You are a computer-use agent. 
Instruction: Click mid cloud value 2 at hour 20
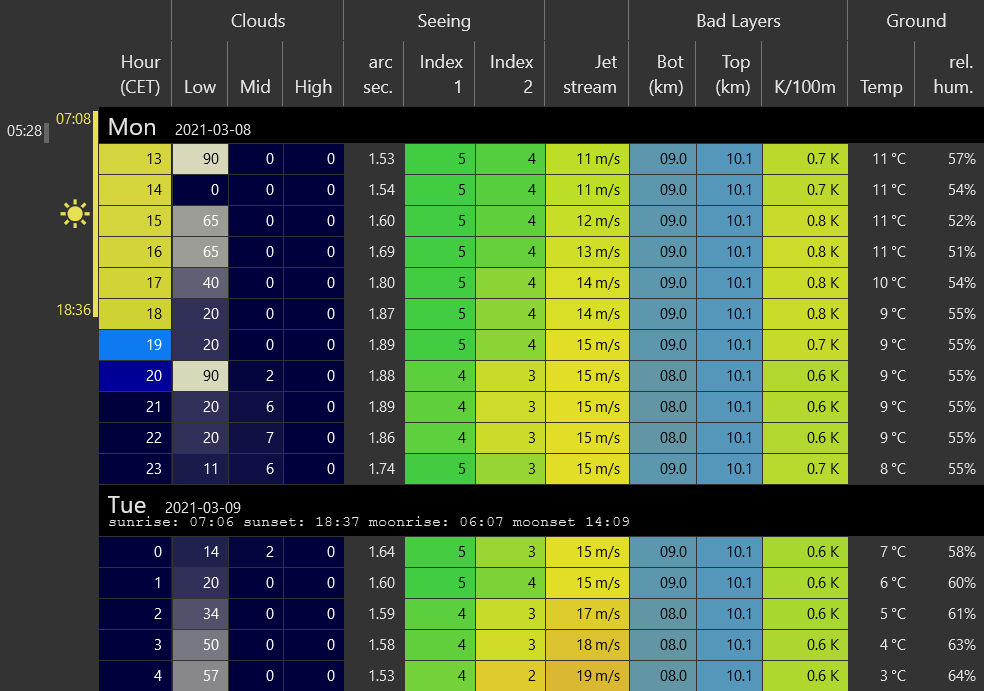[255, 375]
